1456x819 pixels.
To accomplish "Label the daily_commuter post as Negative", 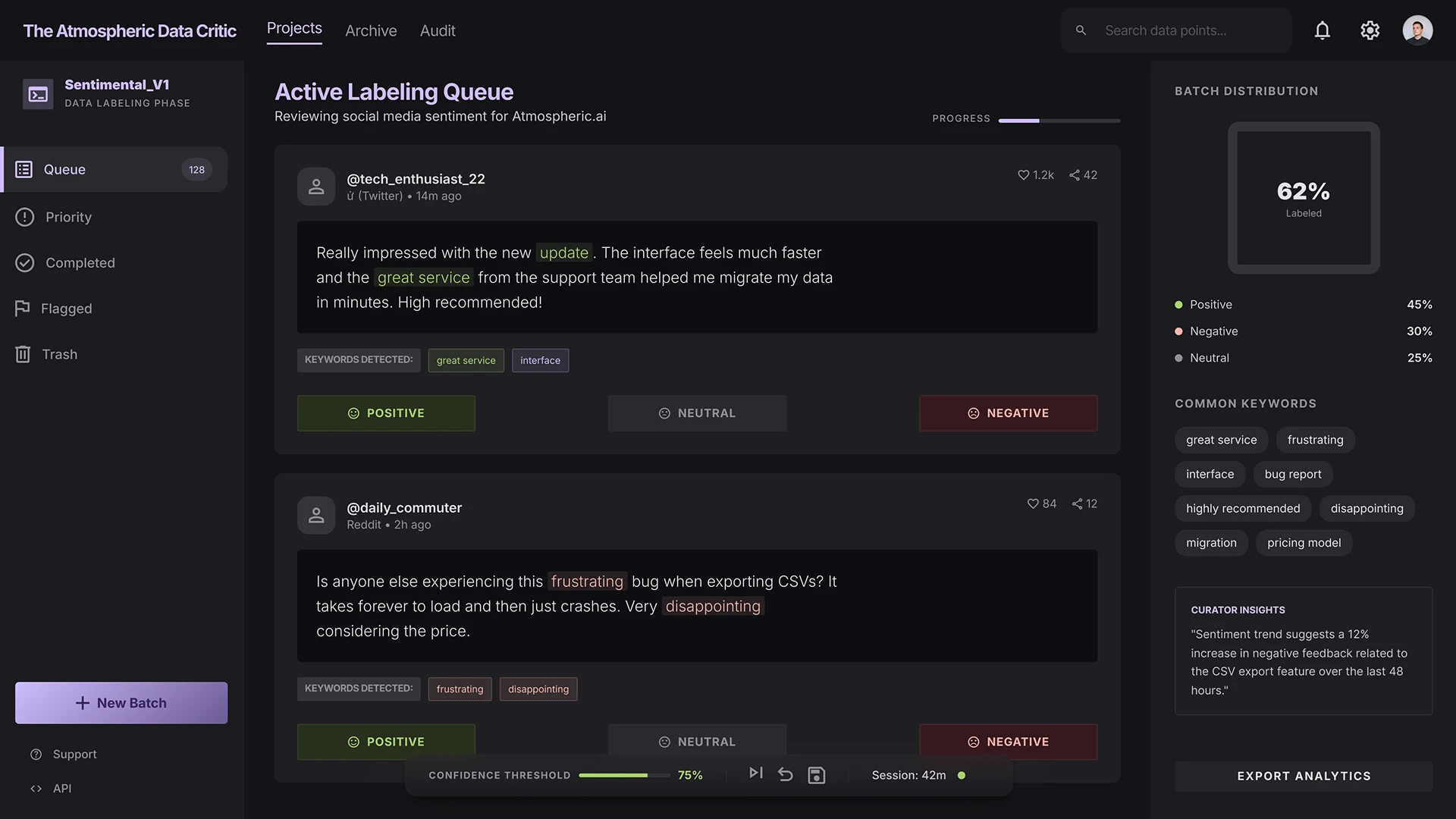I will click(1008, 742).
